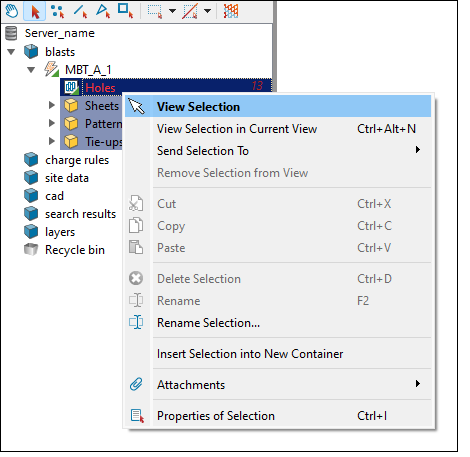Collapse the blasts container
470x457 pixels.
click(x=11, y=52)
